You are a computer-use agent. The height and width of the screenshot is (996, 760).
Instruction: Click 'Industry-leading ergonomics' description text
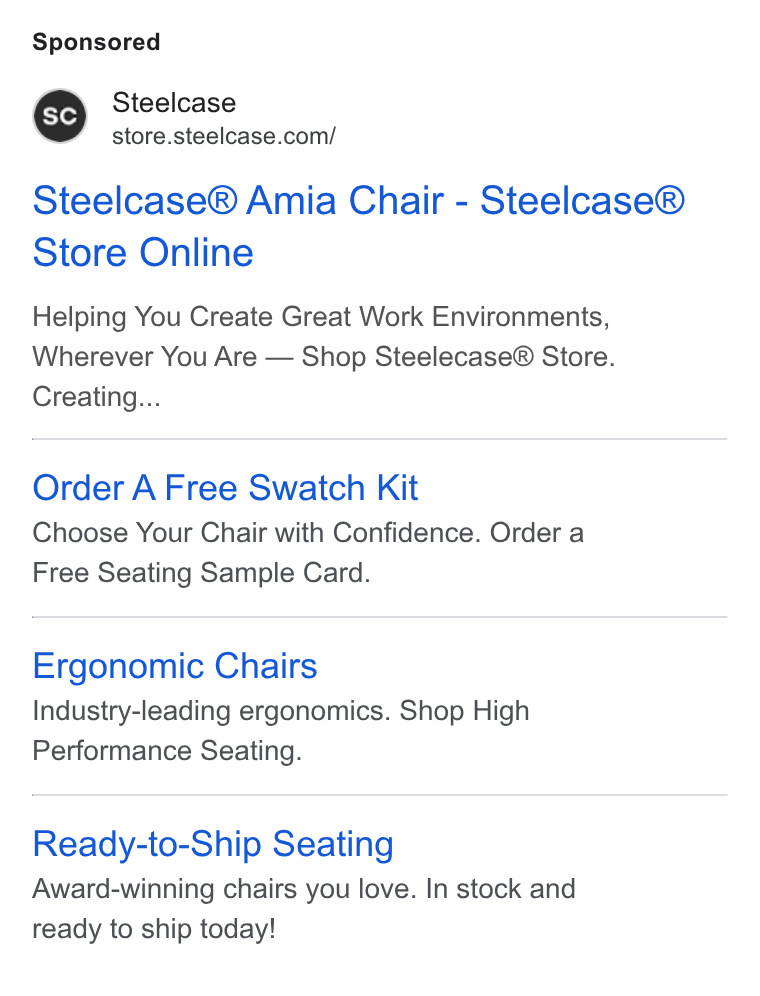click(212, 711)
